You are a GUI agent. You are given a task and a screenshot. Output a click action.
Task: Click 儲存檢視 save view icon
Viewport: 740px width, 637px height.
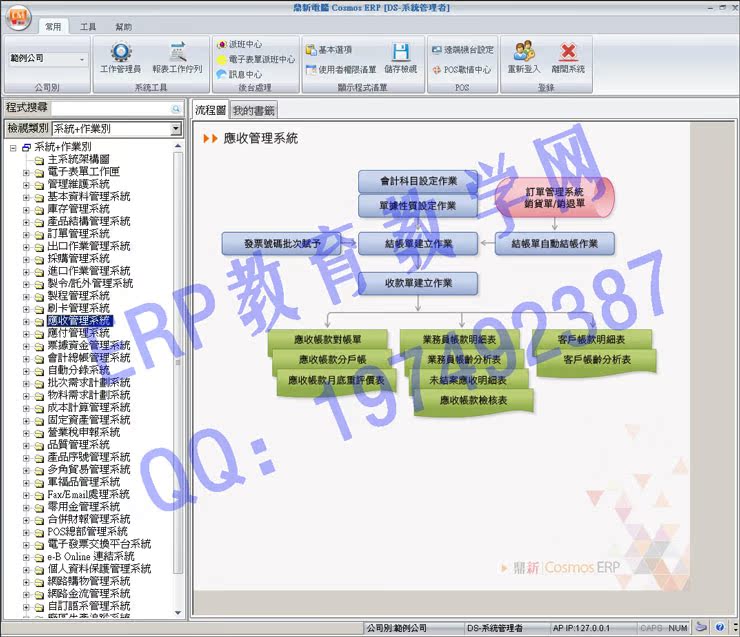pyautogui.click(x=401, y=59)
